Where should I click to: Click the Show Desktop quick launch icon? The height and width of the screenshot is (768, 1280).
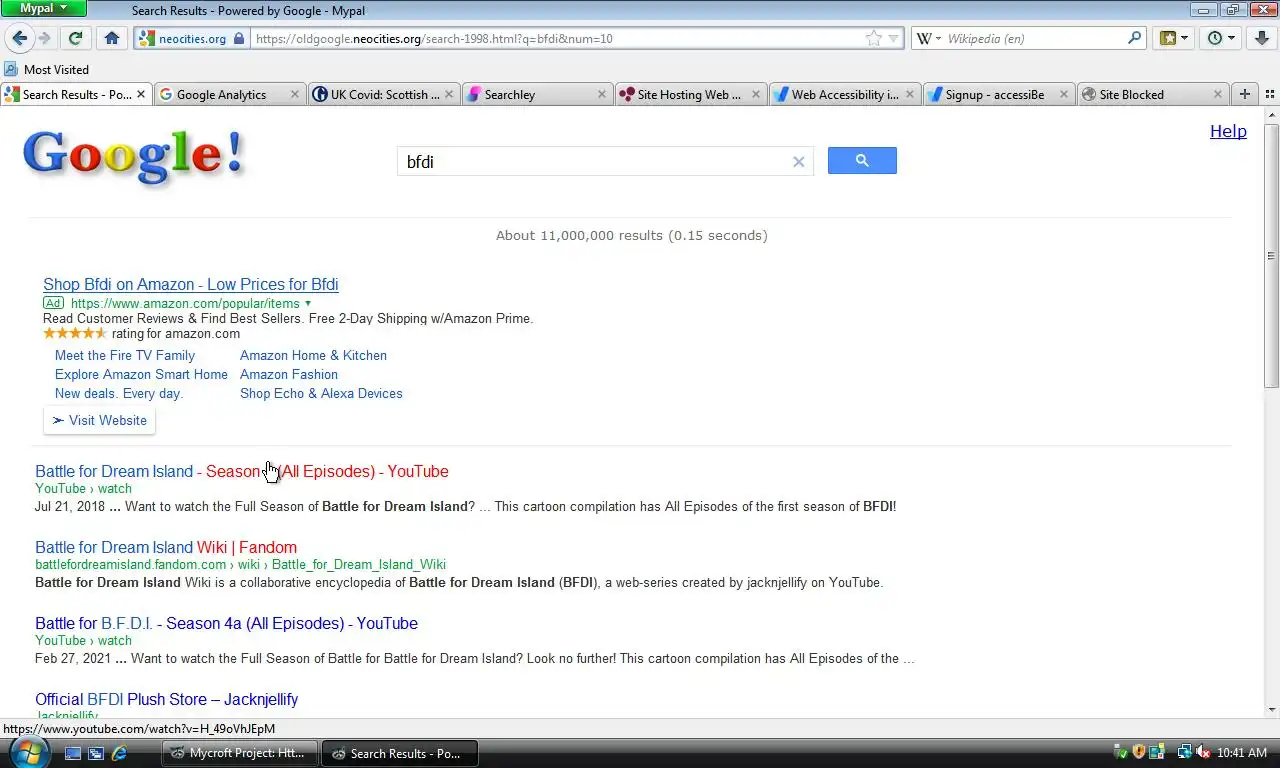[x=73, y=752]
